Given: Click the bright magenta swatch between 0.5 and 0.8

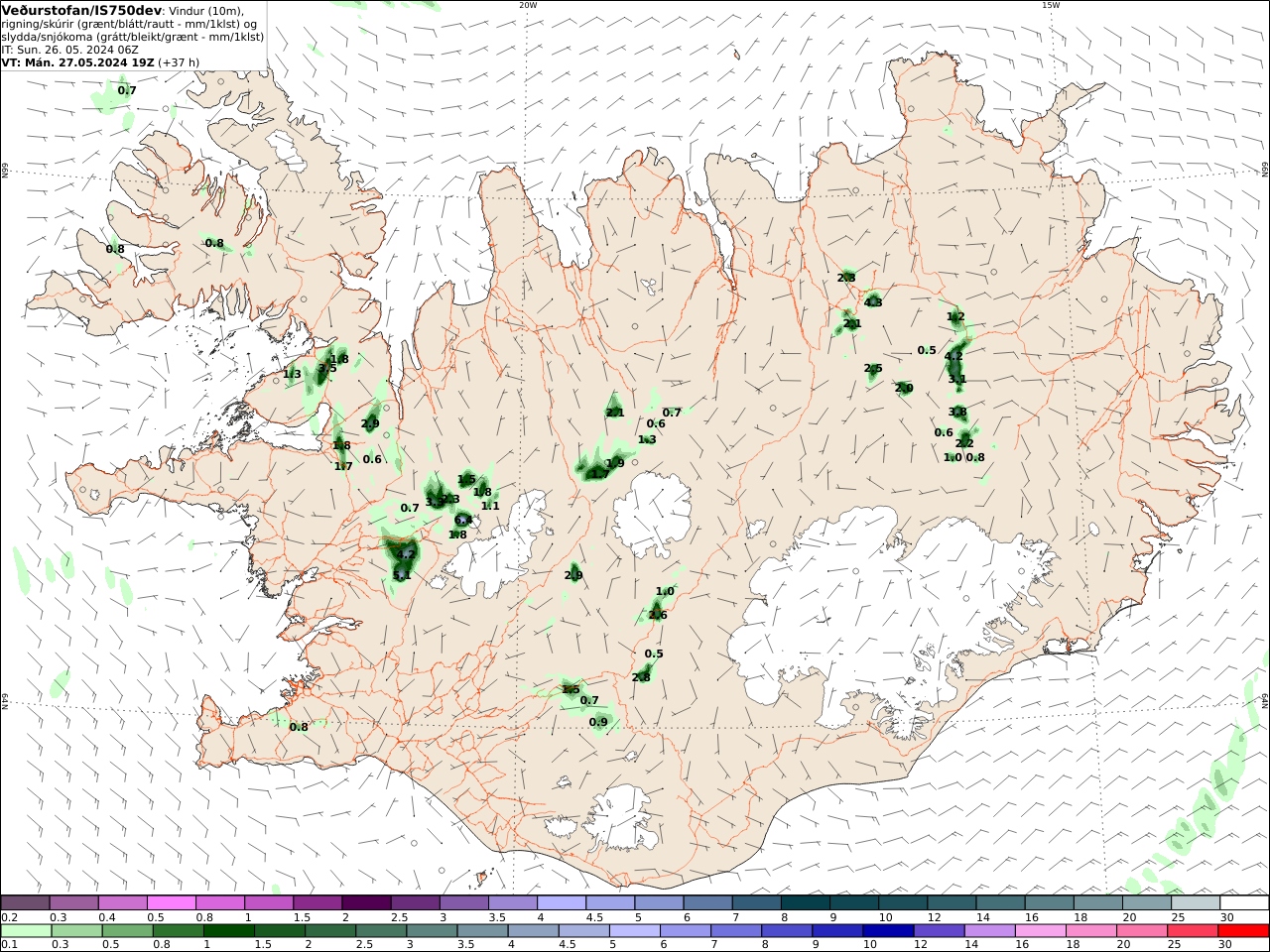Looking at the screenshot, I should [x=172, y=902].
